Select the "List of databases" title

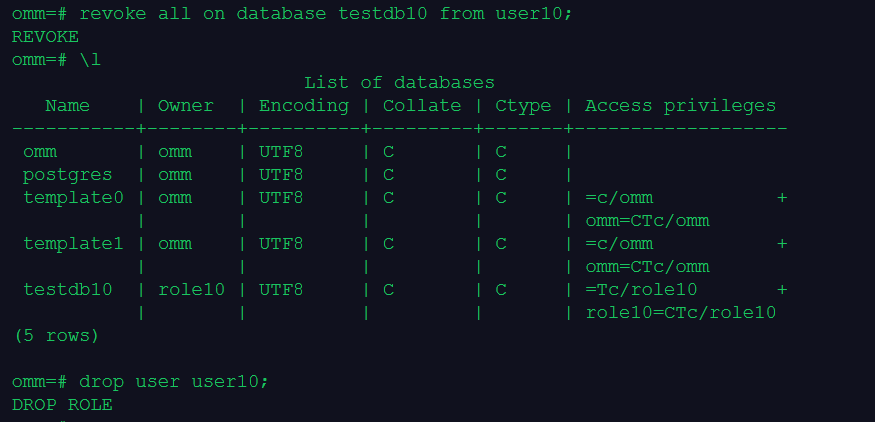pos(399,83)
